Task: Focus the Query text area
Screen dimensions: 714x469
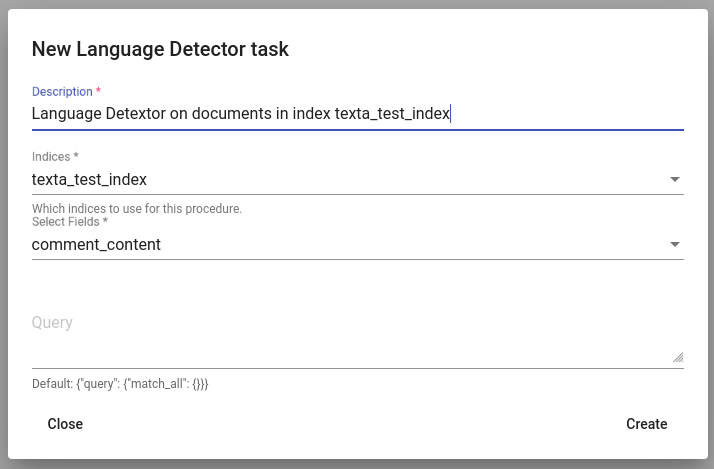Action: (x=357, y=338)
